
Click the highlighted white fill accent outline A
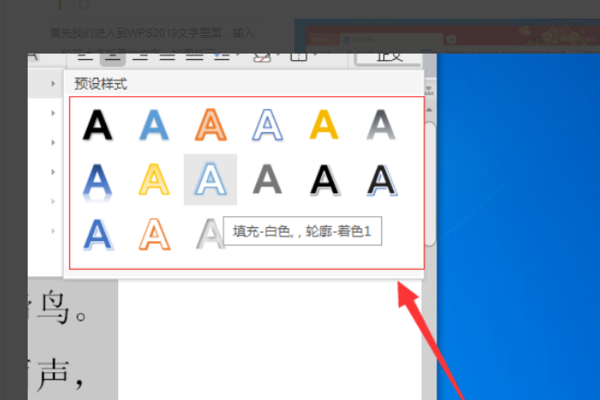pyautogui.click(x=210, y=180)
